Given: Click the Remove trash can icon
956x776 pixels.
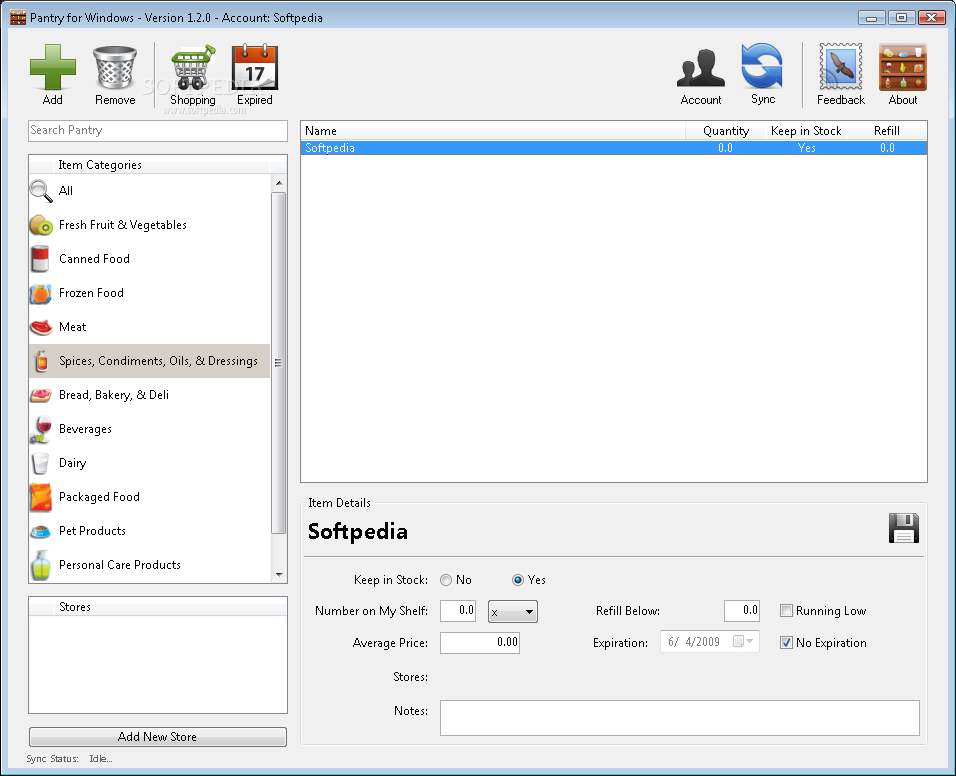Looking at the screenshot, I should 115,67.
